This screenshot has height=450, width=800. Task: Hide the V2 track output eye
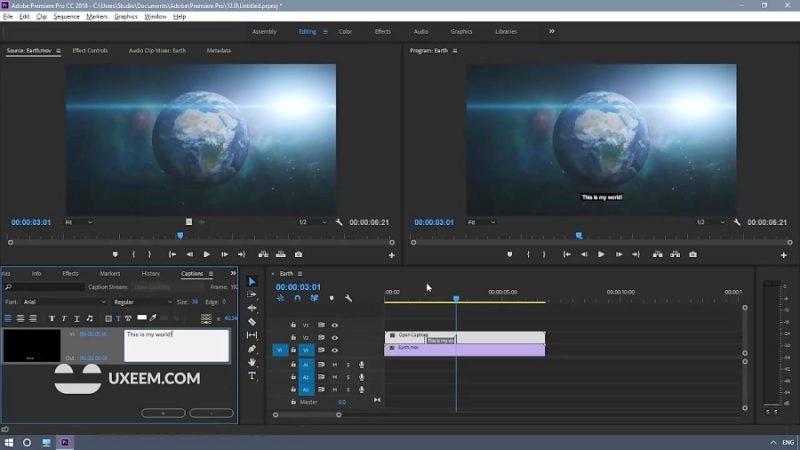(334, 338)
